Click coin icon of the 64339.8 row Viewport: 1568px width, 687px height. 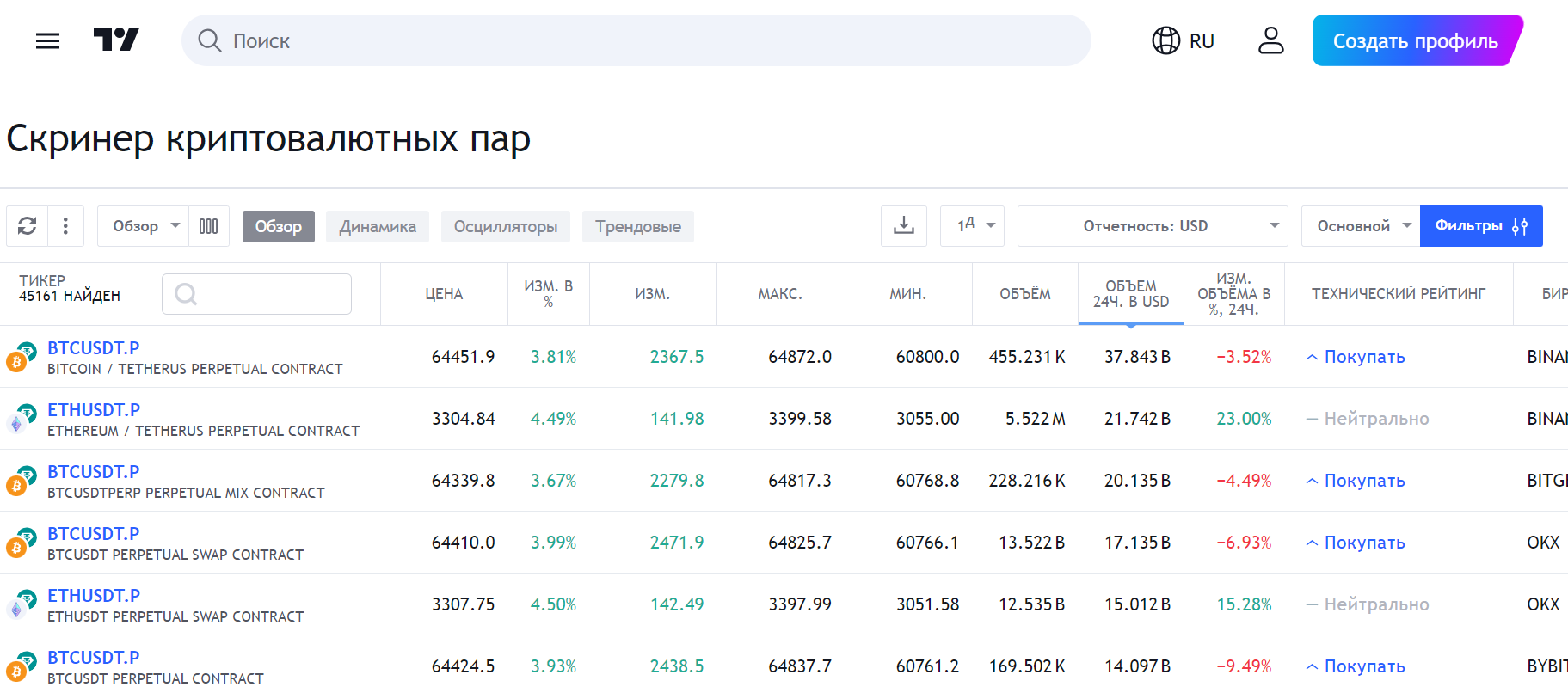22,481
